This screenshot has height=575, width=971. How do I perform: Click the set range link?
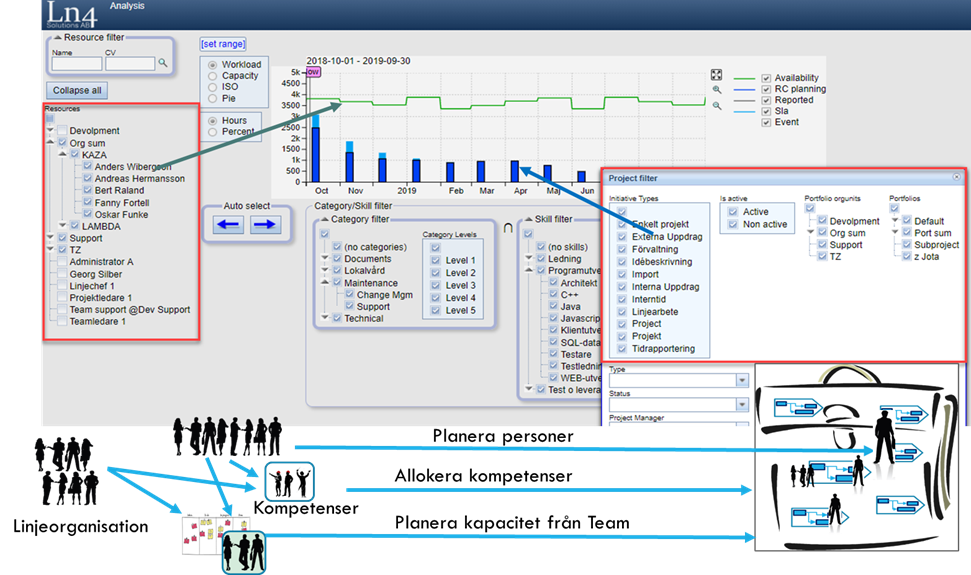(223, 44)
